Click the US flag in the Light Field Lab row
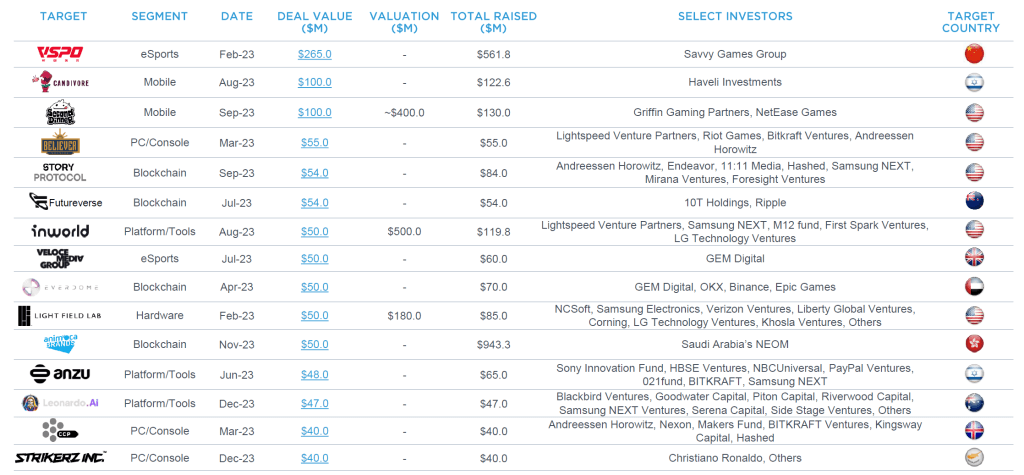 [974, 316]
